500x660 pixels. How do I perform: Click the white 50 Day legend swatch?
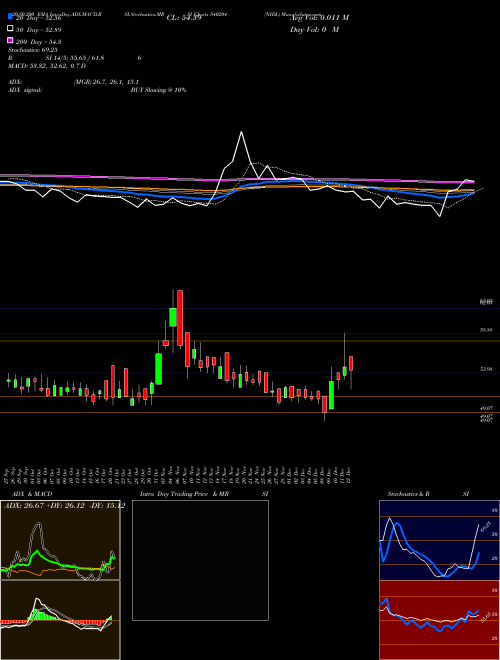click(11, 29)
